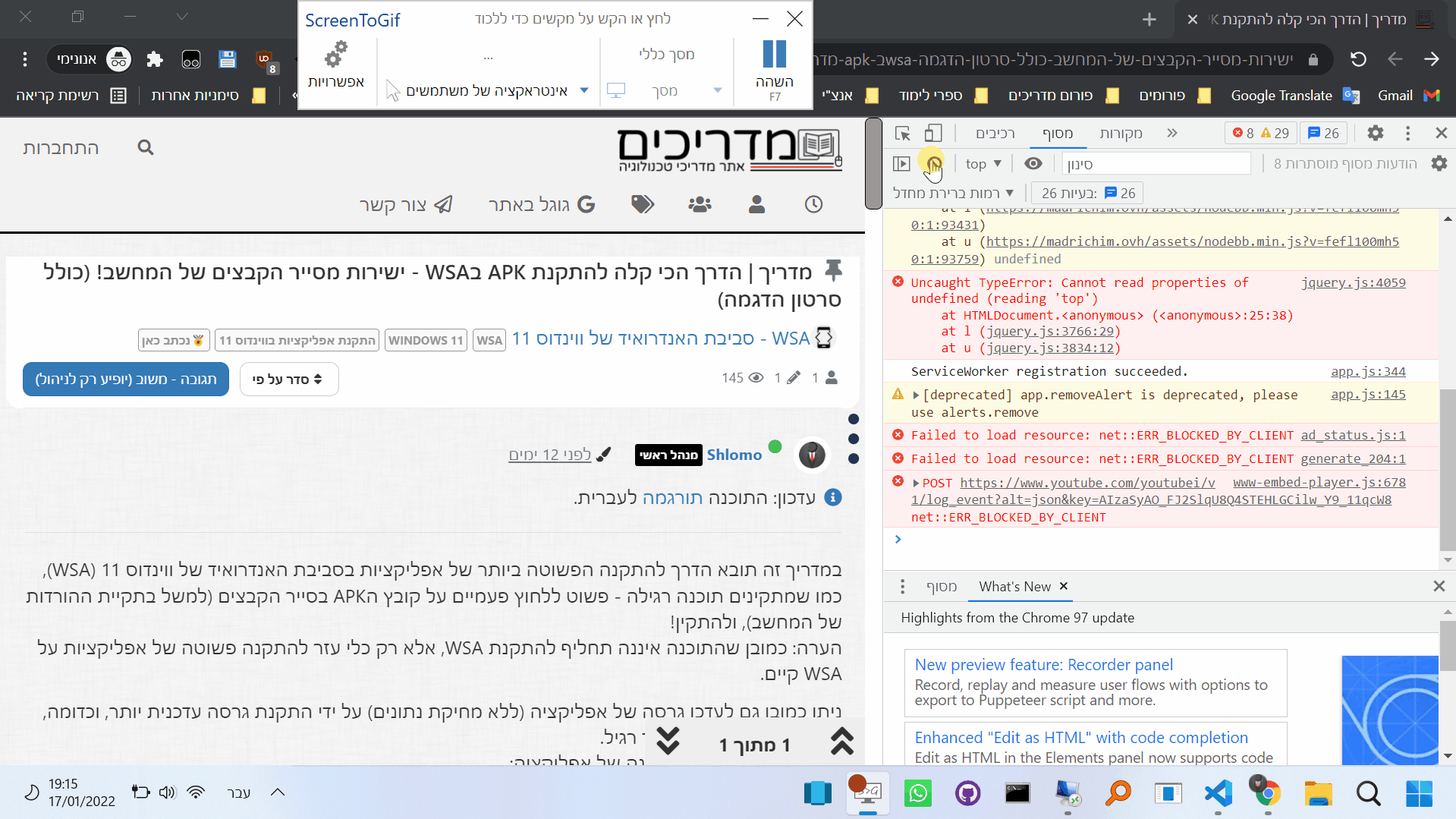Create live expression with eye icon
This screenshot has height=819, width=1456.
tap(1033, 163)
